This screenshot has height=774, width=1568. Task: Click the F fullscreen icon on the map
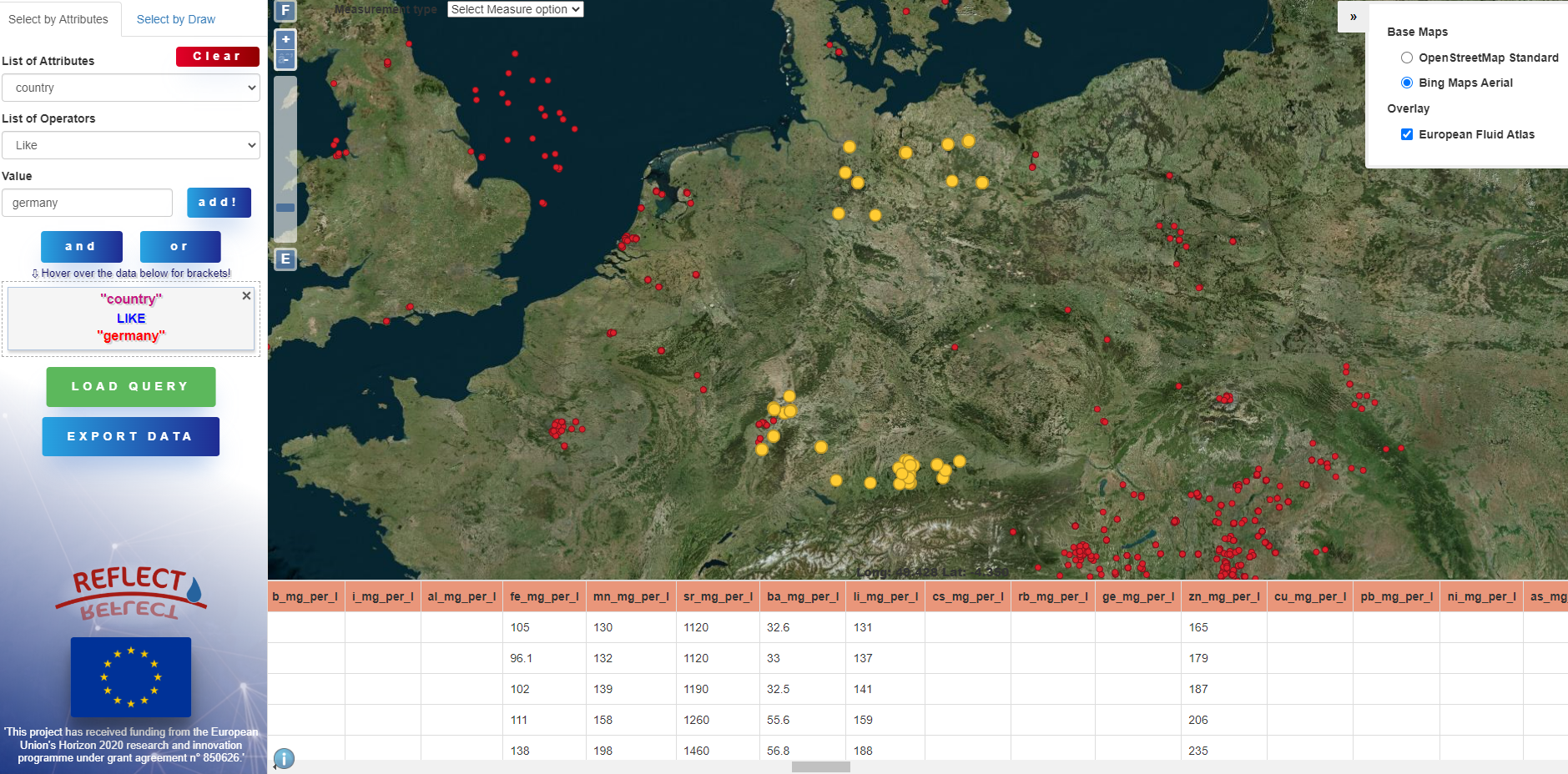(x=285, y=11)
